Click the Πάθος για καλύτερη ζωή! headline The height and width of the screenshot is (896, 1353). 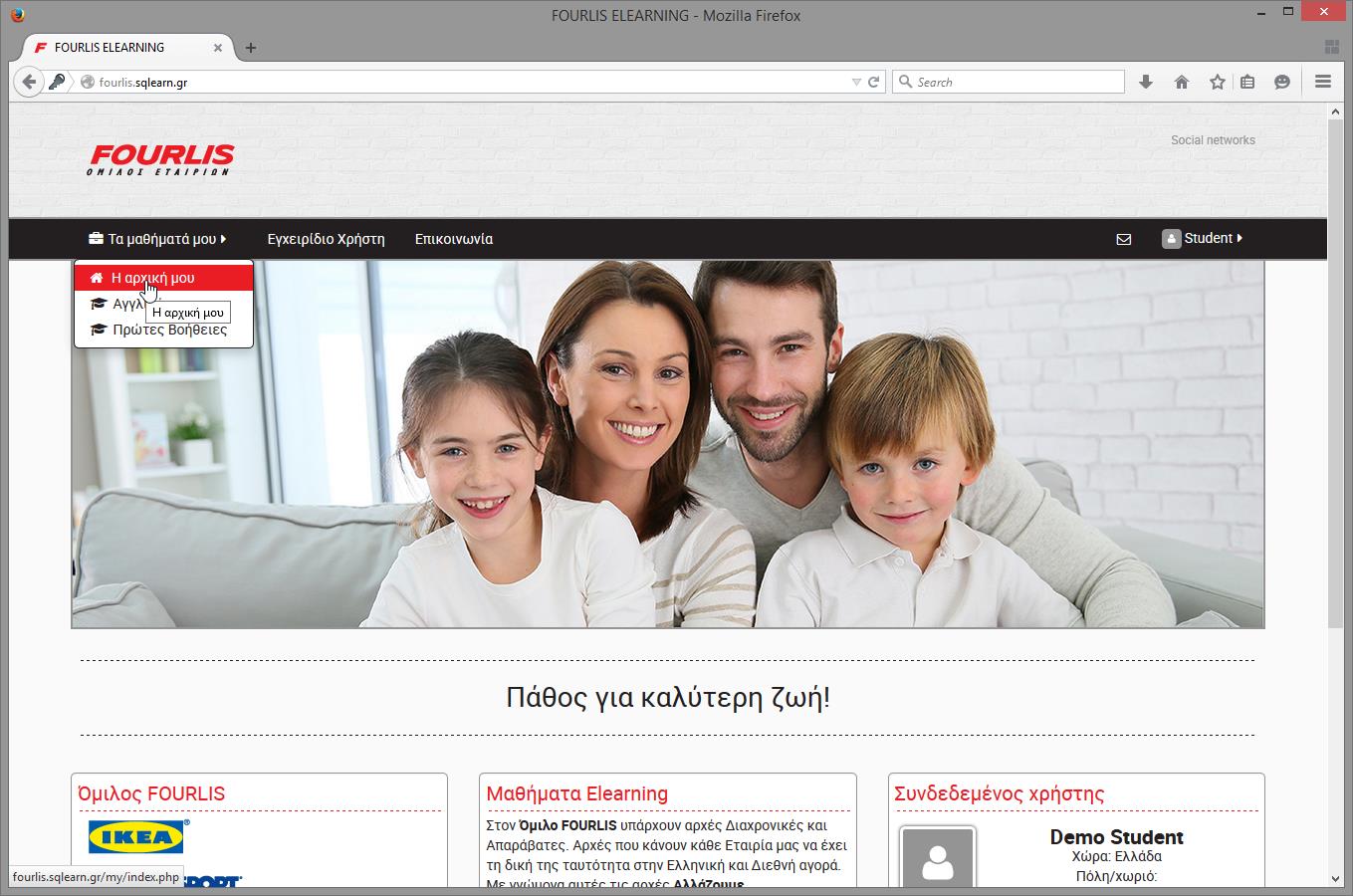pos(668,697)
